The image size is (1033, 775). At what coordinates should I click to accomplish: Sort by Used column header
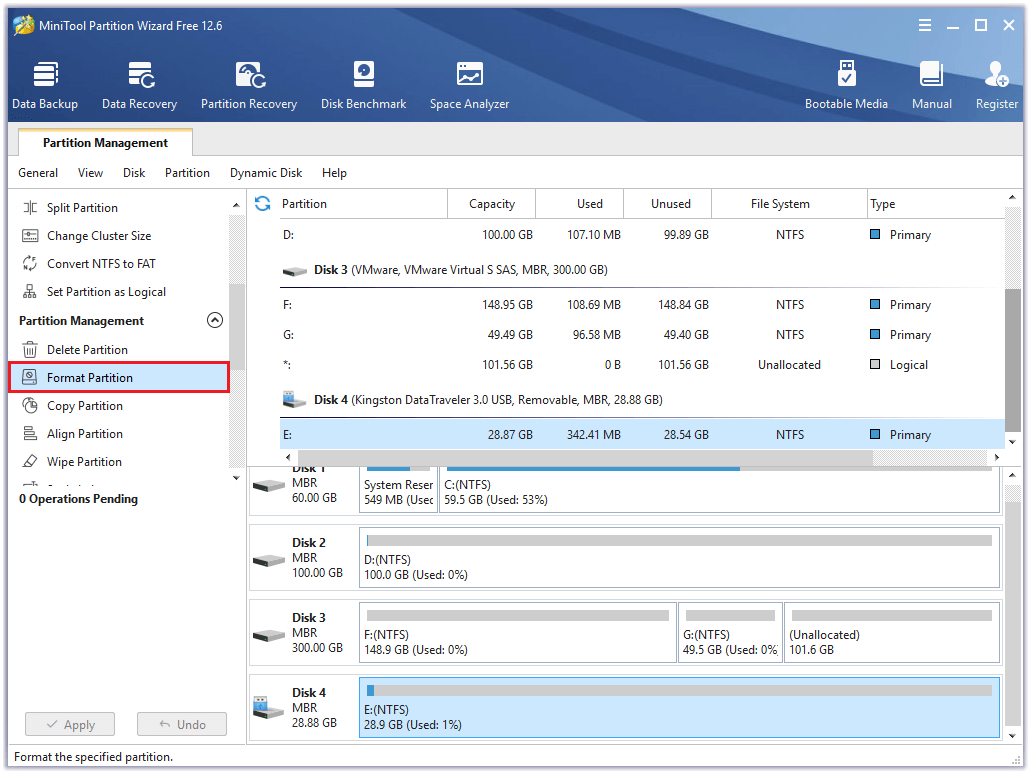click(580, 204)
